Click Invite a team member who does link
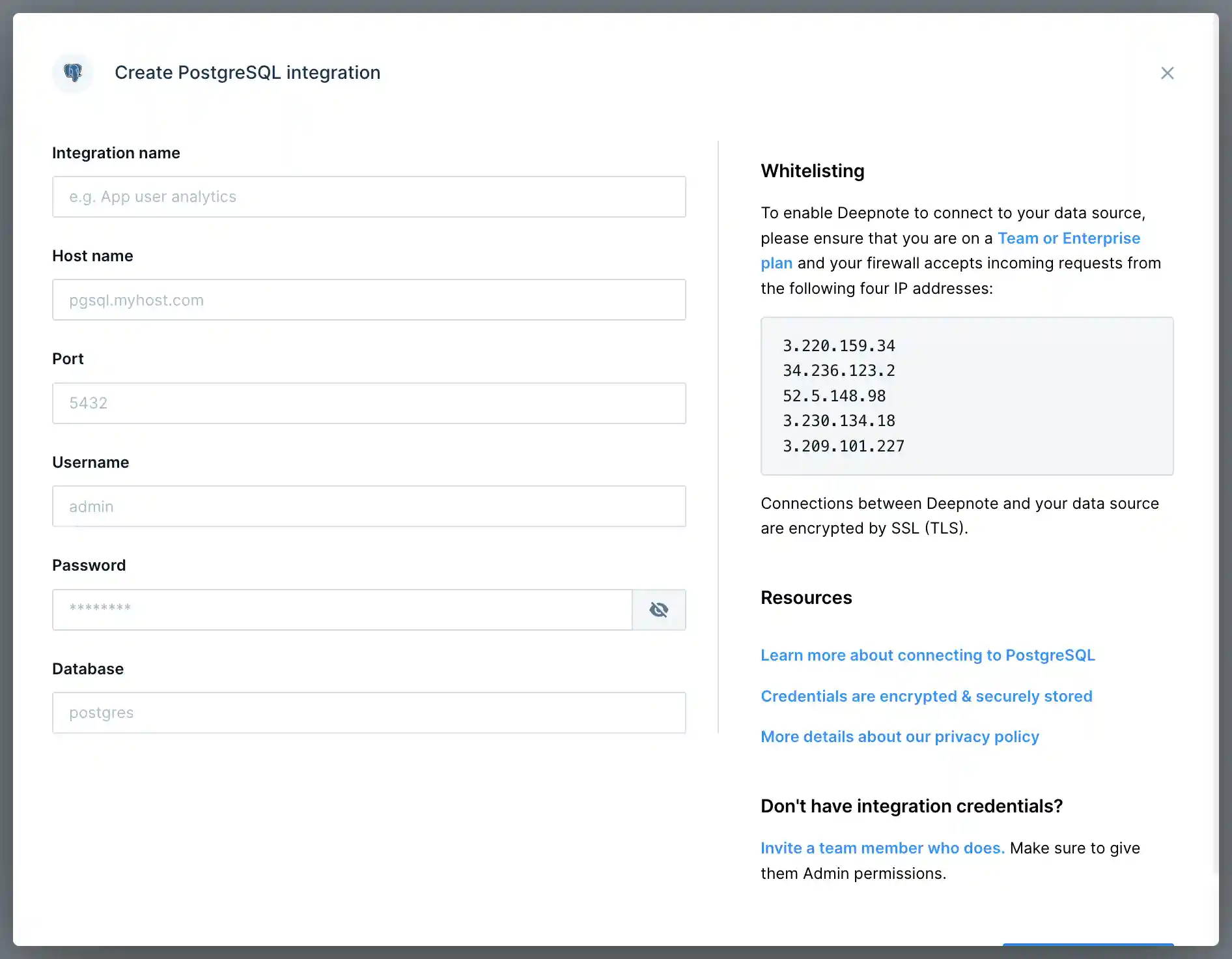The height and width of the screenshot is (959, 1232). coord(882,848)
